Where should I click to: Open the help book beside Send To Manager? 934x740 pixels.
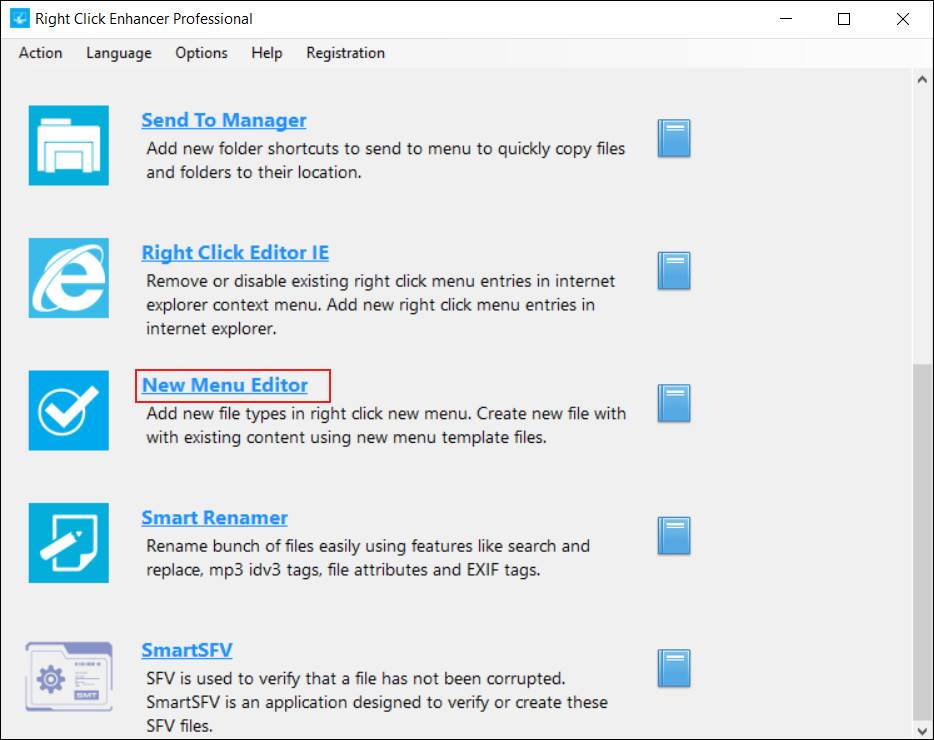[673, 138]
